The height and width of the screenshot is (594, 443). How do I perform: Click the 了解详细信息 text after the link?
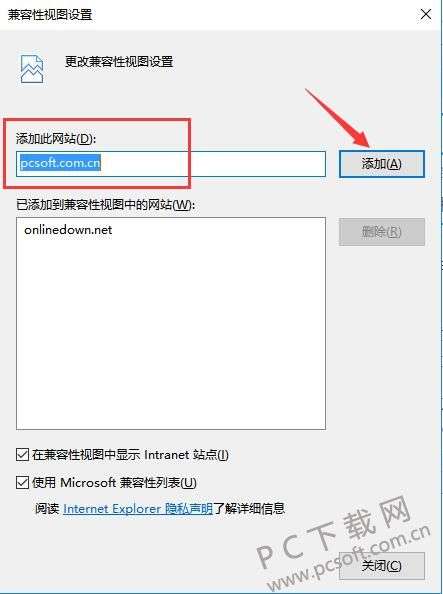pos(249,508)
